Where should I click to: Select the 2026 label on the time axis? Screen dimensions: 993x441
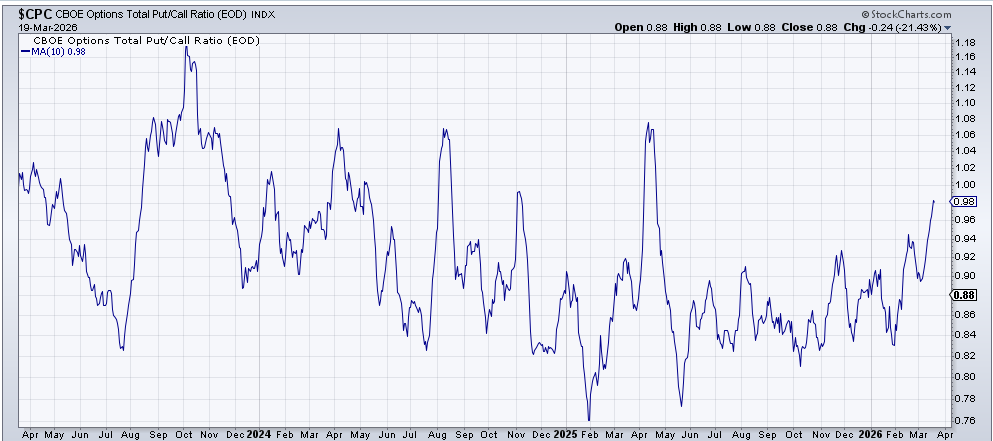tap(869, 436)
